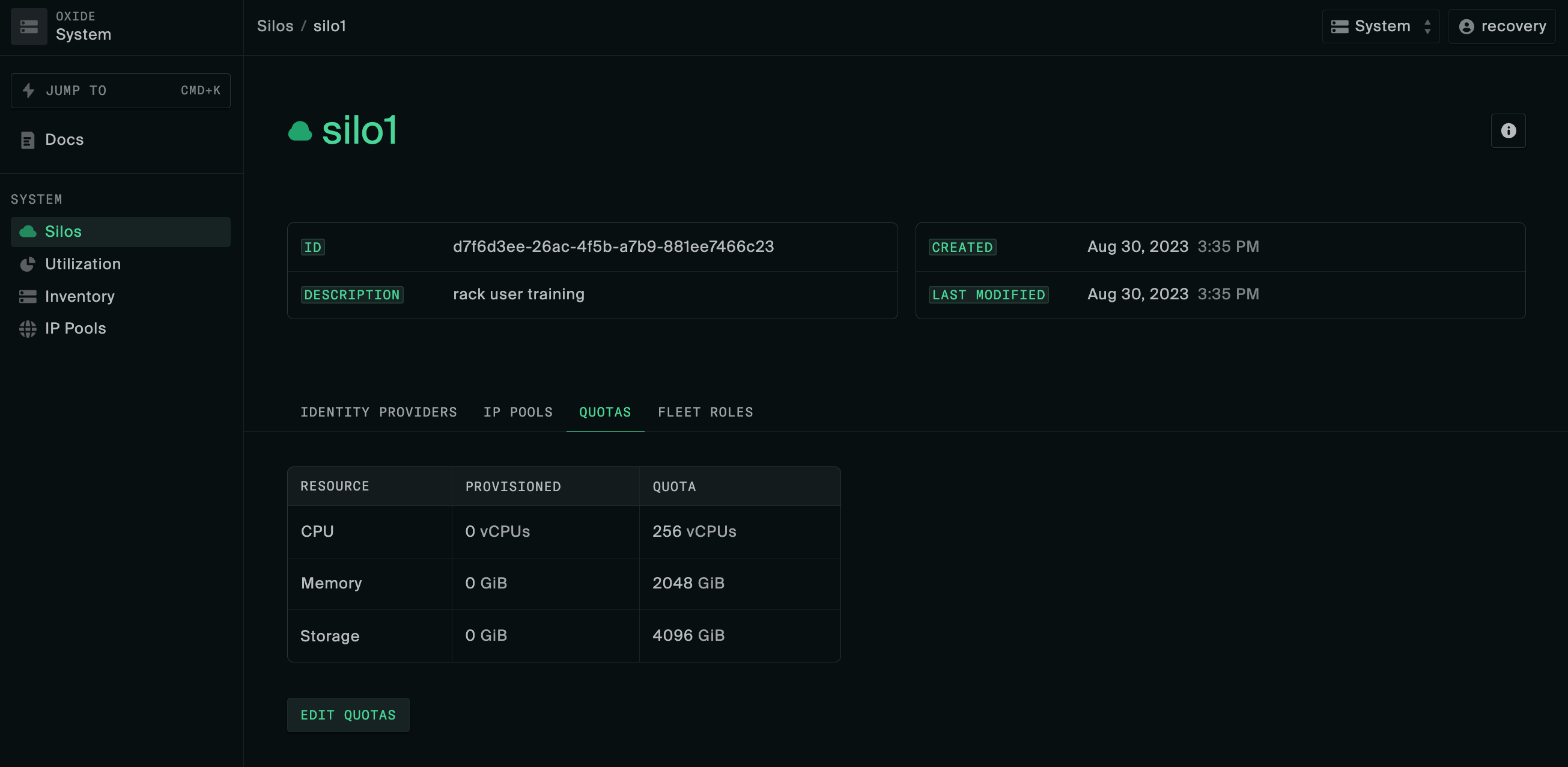This screenshot has width=1568, height=767.
Task: Click the Oxide System logo icon
Action: point(29,26)
